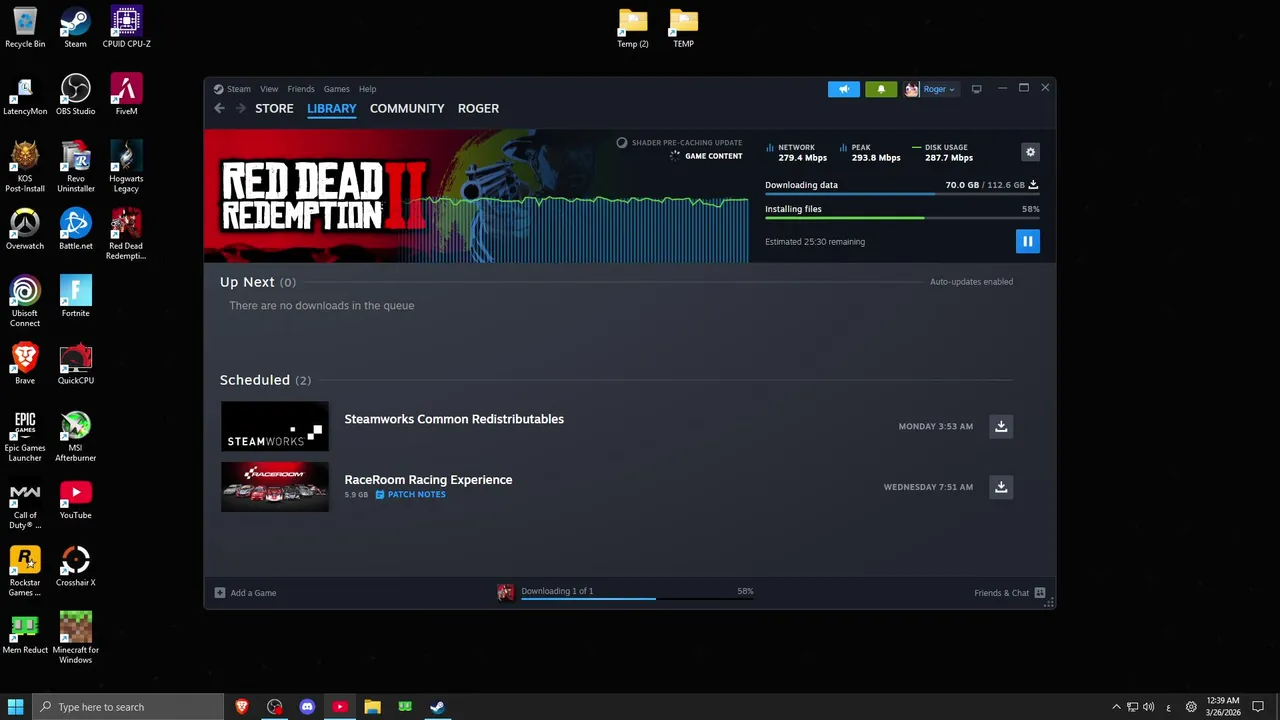Image resolution: width=1280 pixels, height=720 pixels.
Task: Select Ubisoft Connect desktop icon
Action: point(25,302)
